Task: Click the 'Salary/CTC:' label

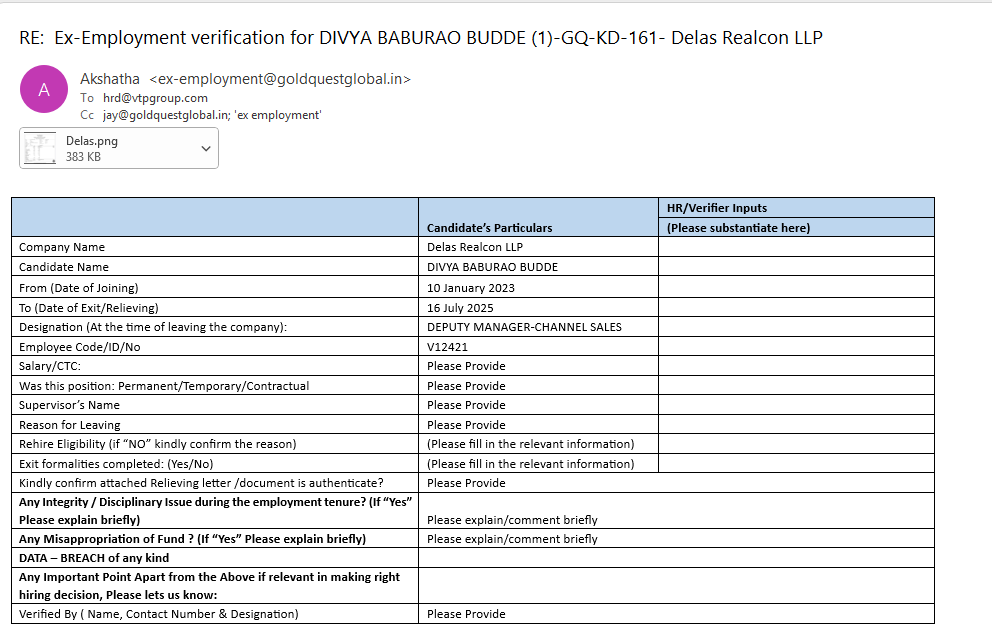Action: click(x=50, y=366)
